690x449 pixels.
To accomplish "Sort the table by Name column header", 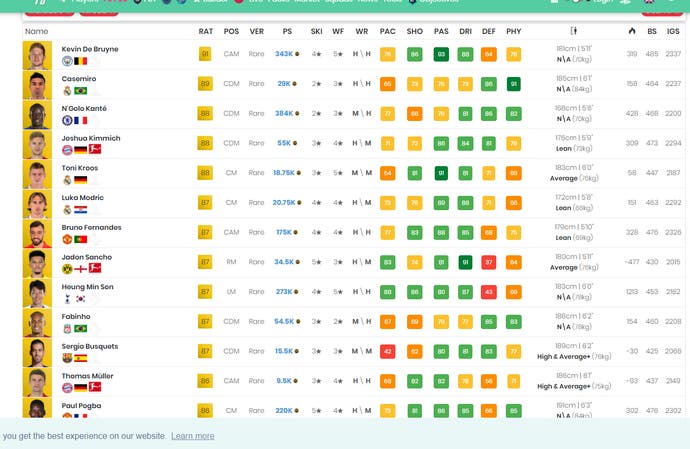I will pos(37,31).
